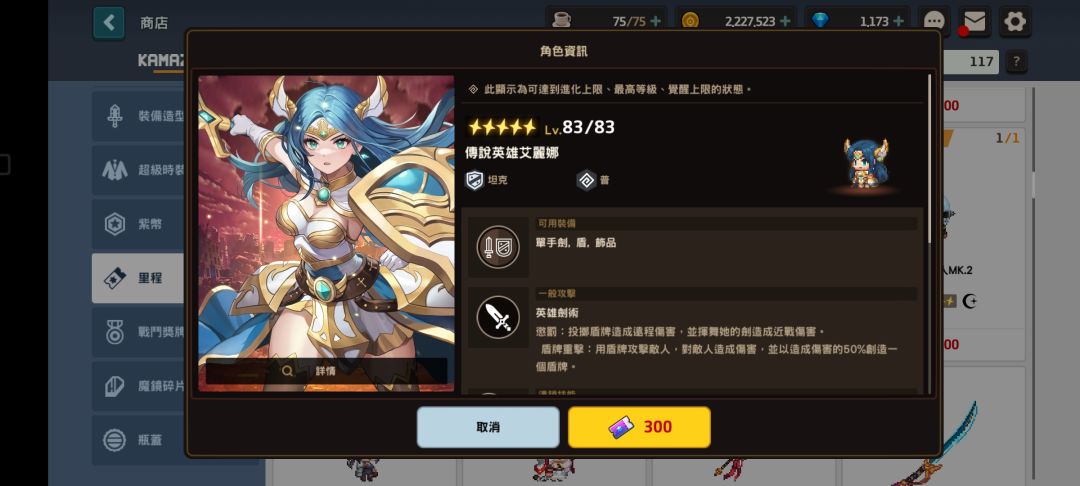Open the chat bubble icon
Screen dimensions: 1080x486
pyautogui.click(x=934, y=22)
